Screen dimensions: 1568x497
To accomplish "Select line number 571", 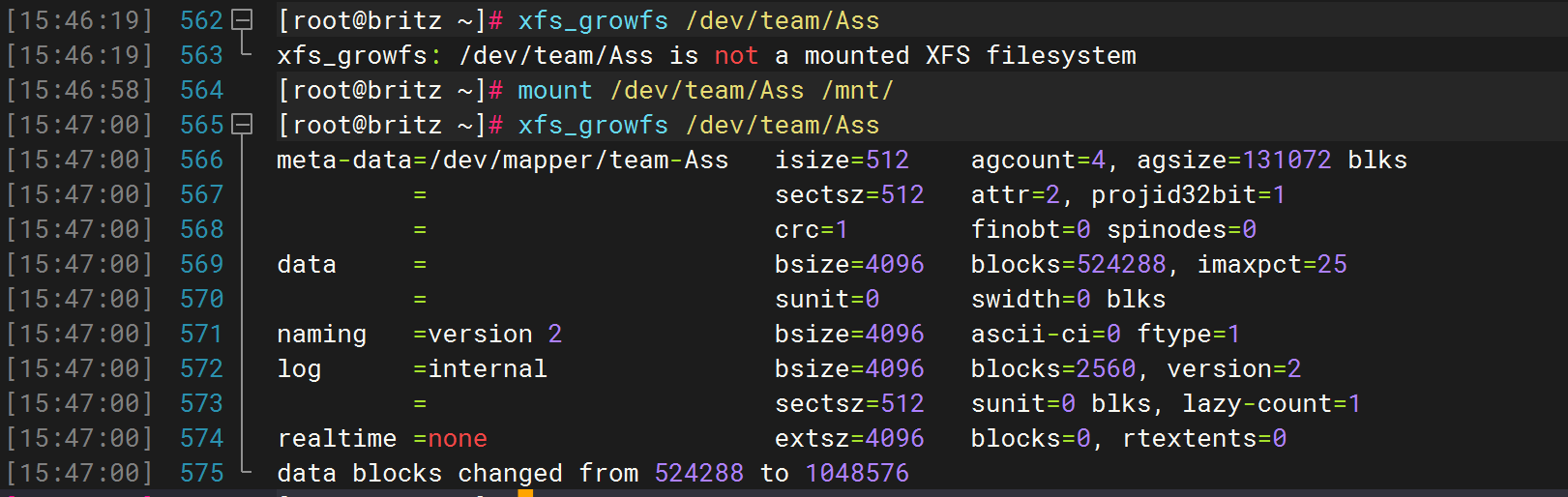I will pos(201,334).
